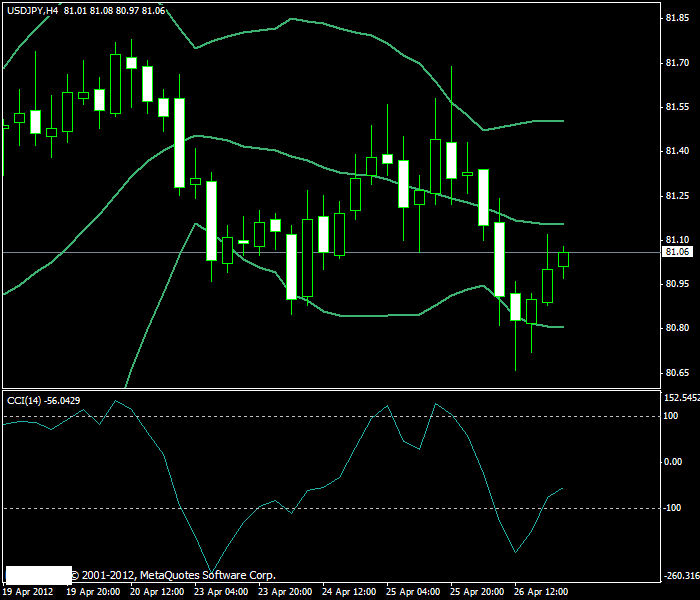Click the CCI line's lowest trough
This screenshot has height=600, width=700.
point(212,572)
